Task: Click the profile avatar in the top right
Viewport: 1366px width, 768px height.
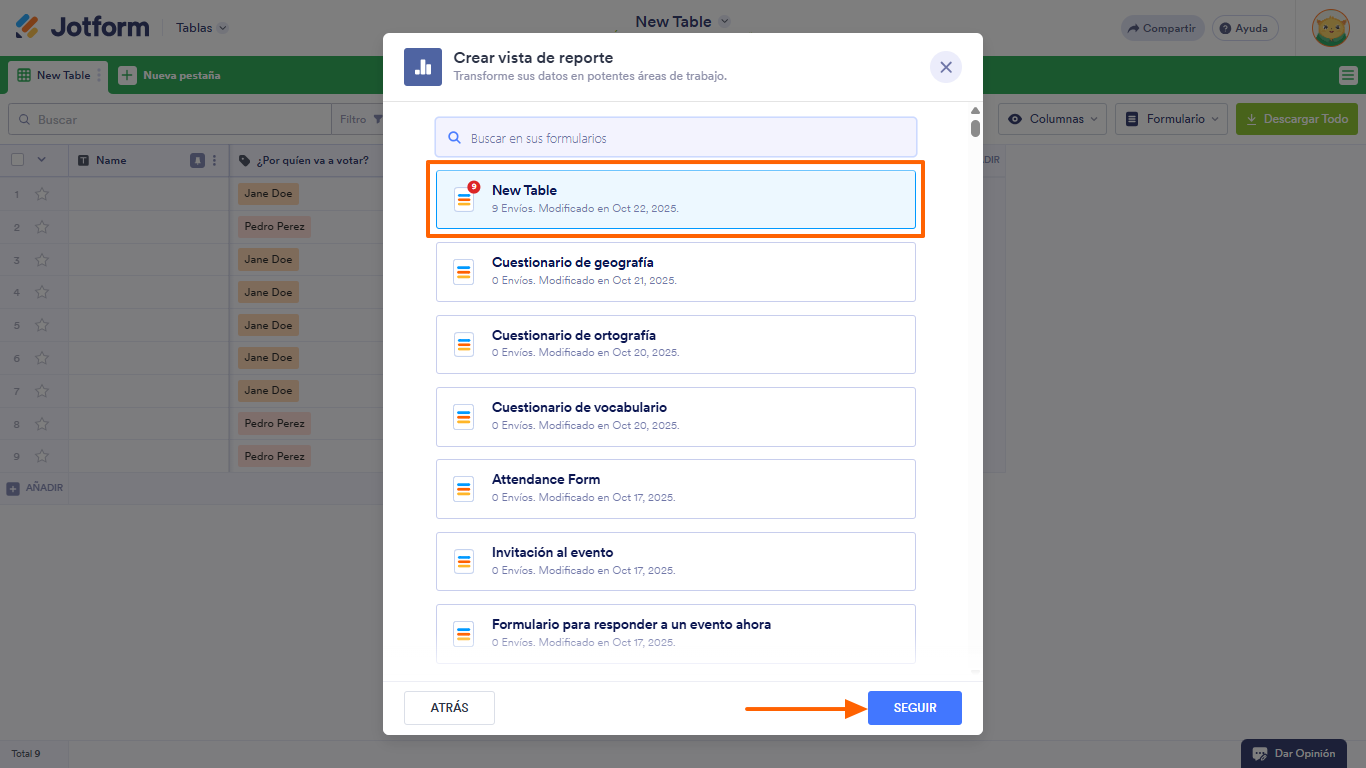Action: click(1331, 28)
